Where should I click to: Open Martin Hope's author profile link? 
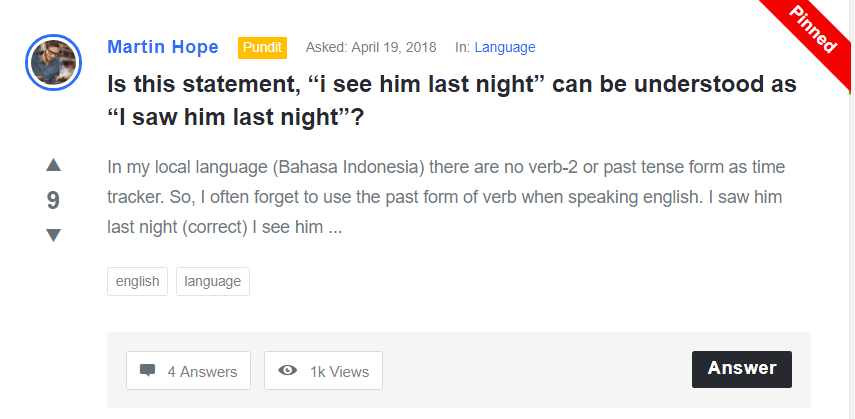click(162, 47)
